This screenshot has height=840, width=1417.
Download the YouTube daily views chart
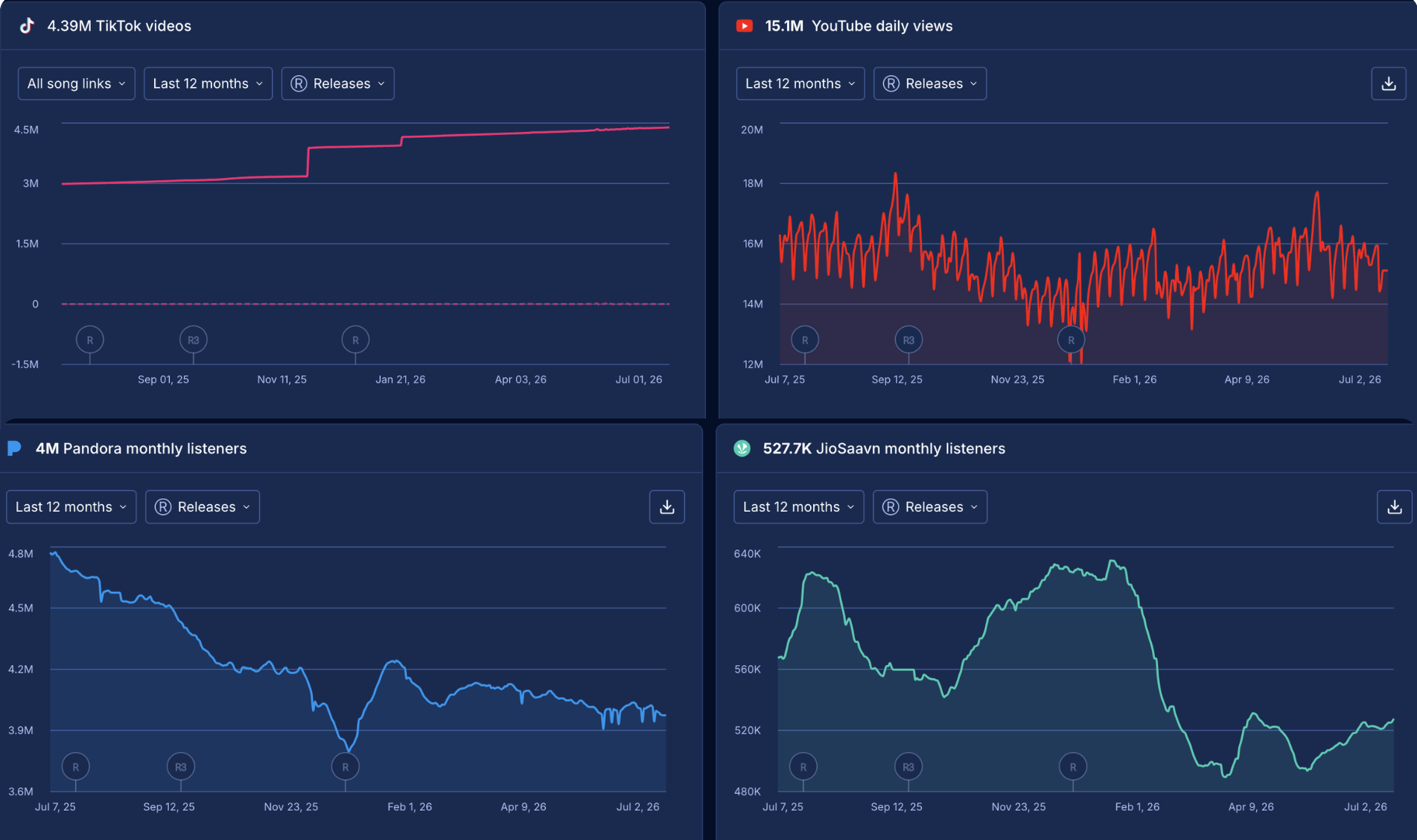pyautogui.click(x=1388, y=83)
